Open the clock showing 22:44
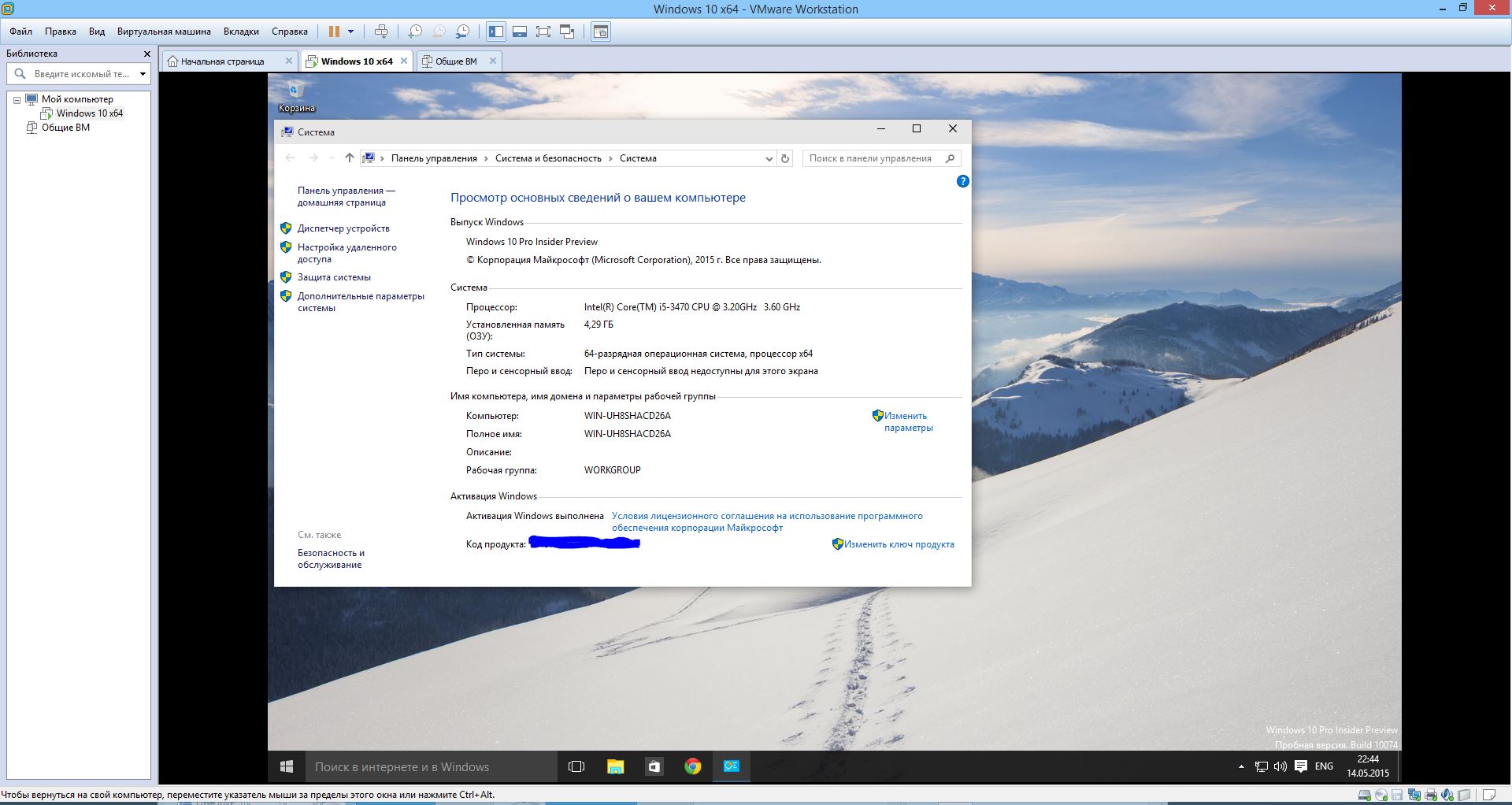This screenshot has height=805, width=1512. tap(1368, 766)
